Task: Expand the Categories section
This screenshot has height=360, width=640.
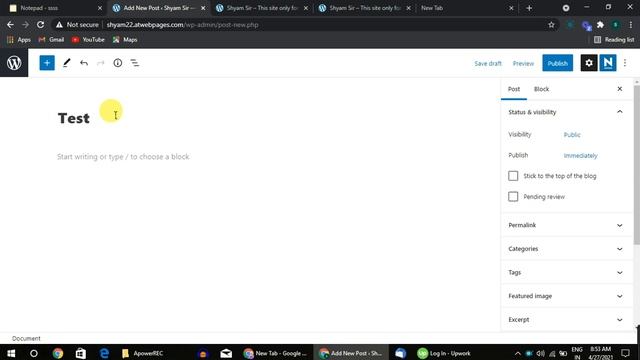Action: pos(567,249)
